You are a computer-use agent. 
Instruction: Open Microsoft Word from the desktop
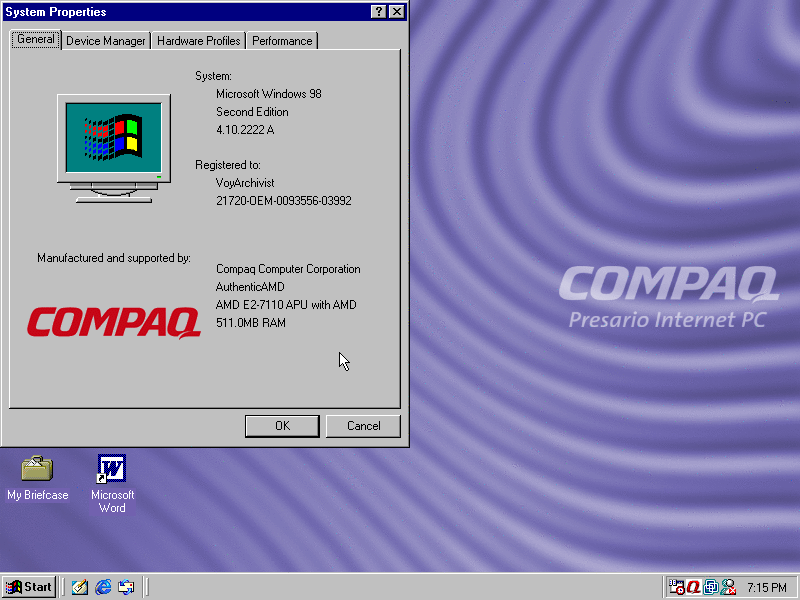point(111,470)
